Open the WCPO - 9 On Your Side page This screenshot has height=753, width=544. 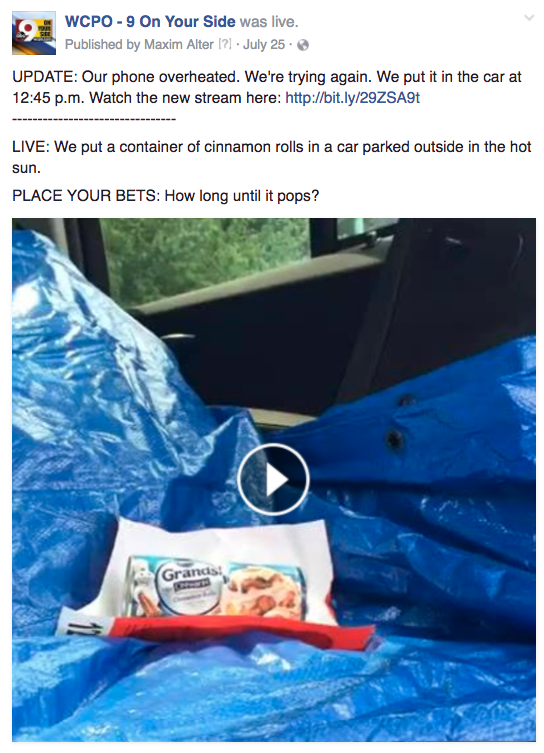tap(150, 22)
